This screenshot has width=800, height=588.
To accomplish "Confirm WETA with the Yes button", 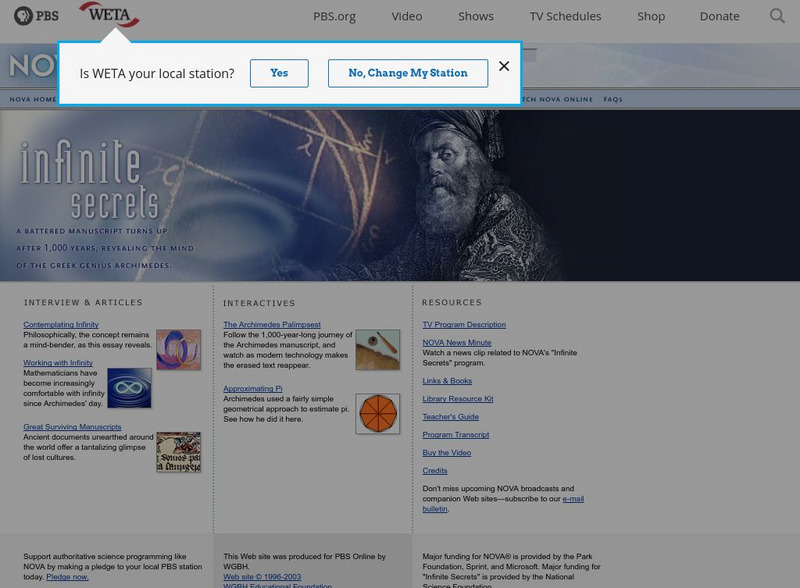I will (279, 73).
